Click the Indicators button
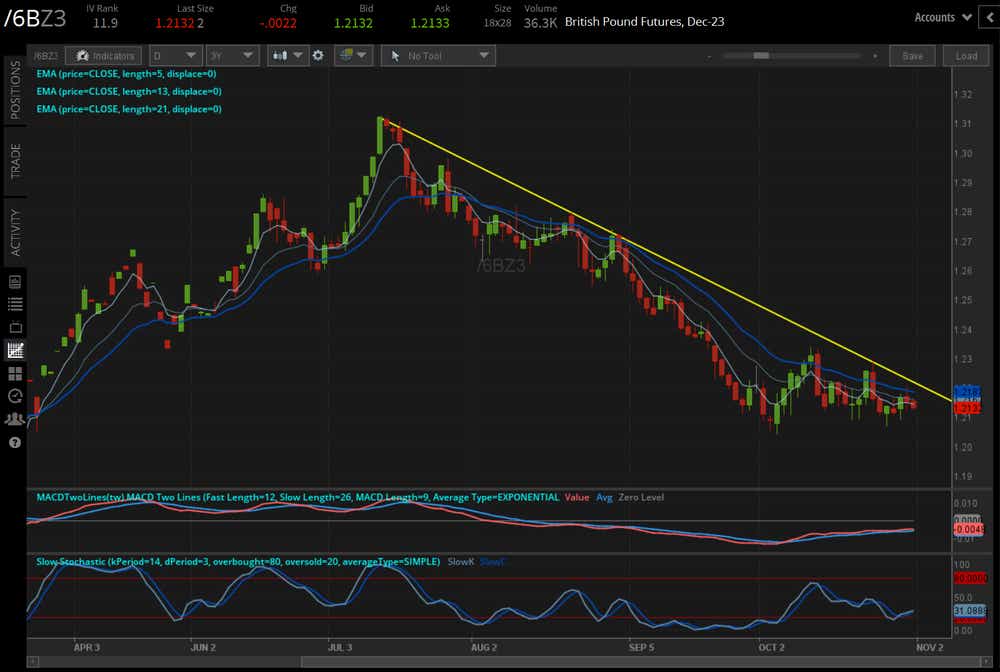1000x672 pixels. coord(103,56)
